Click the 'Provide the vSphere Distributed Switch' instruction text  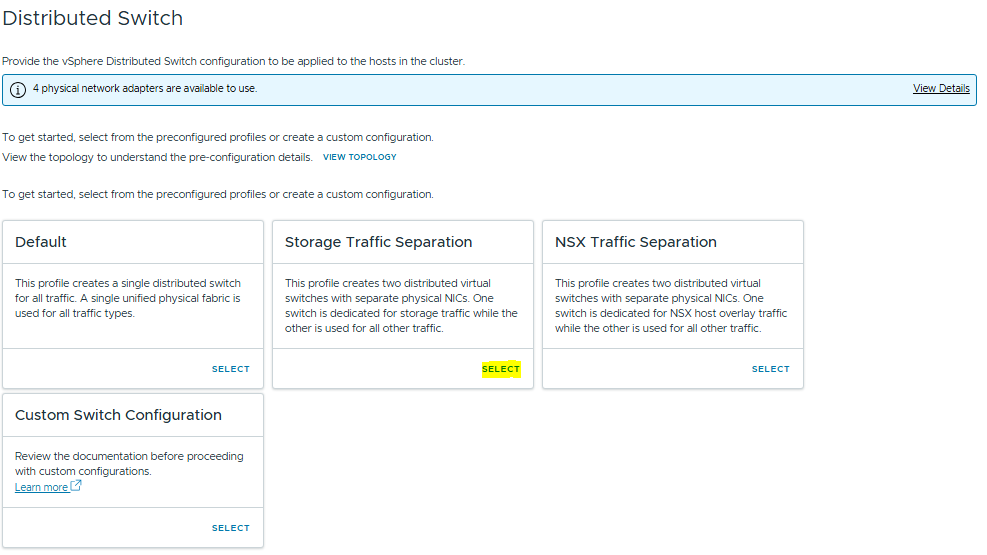pos(233,61)
